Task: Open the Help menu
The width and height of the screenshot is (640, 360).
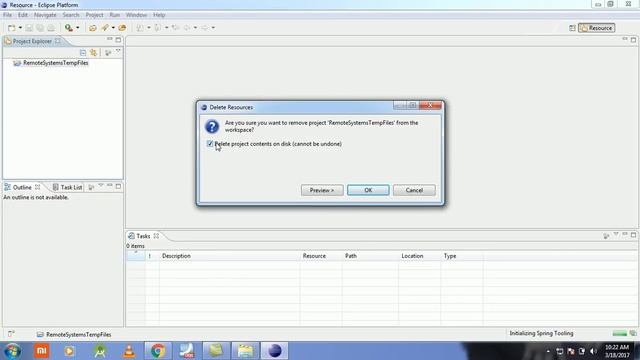Action: [159, 15]
